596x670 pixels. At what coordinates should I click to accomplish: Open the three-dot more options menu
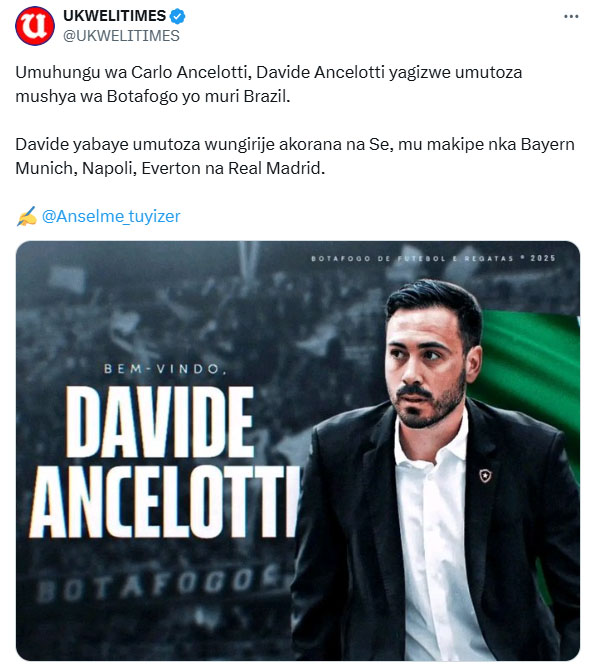571,17
